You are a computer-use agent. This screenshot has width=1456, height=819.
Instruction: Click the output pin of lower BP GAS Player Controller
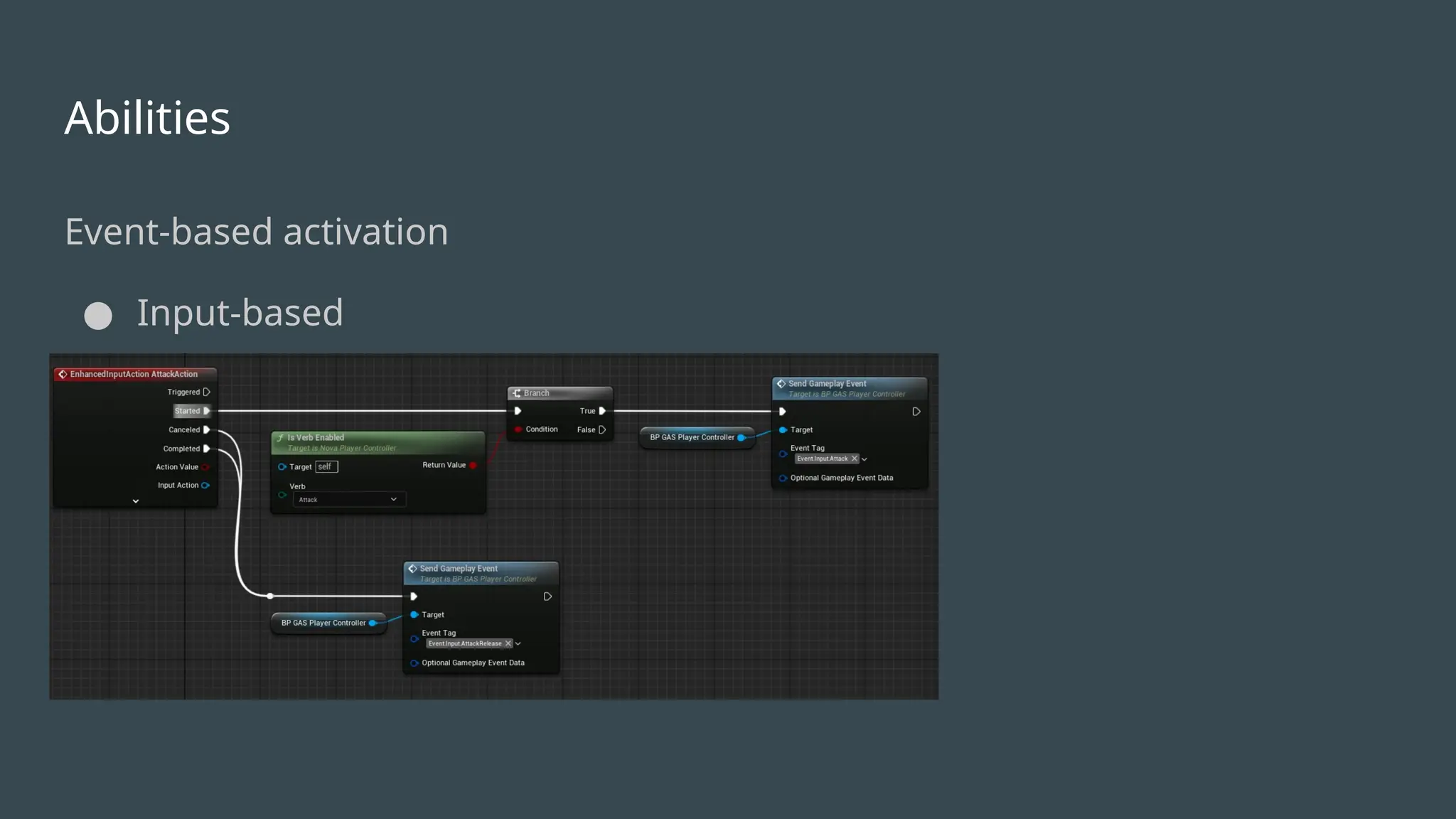pos(373,623)
